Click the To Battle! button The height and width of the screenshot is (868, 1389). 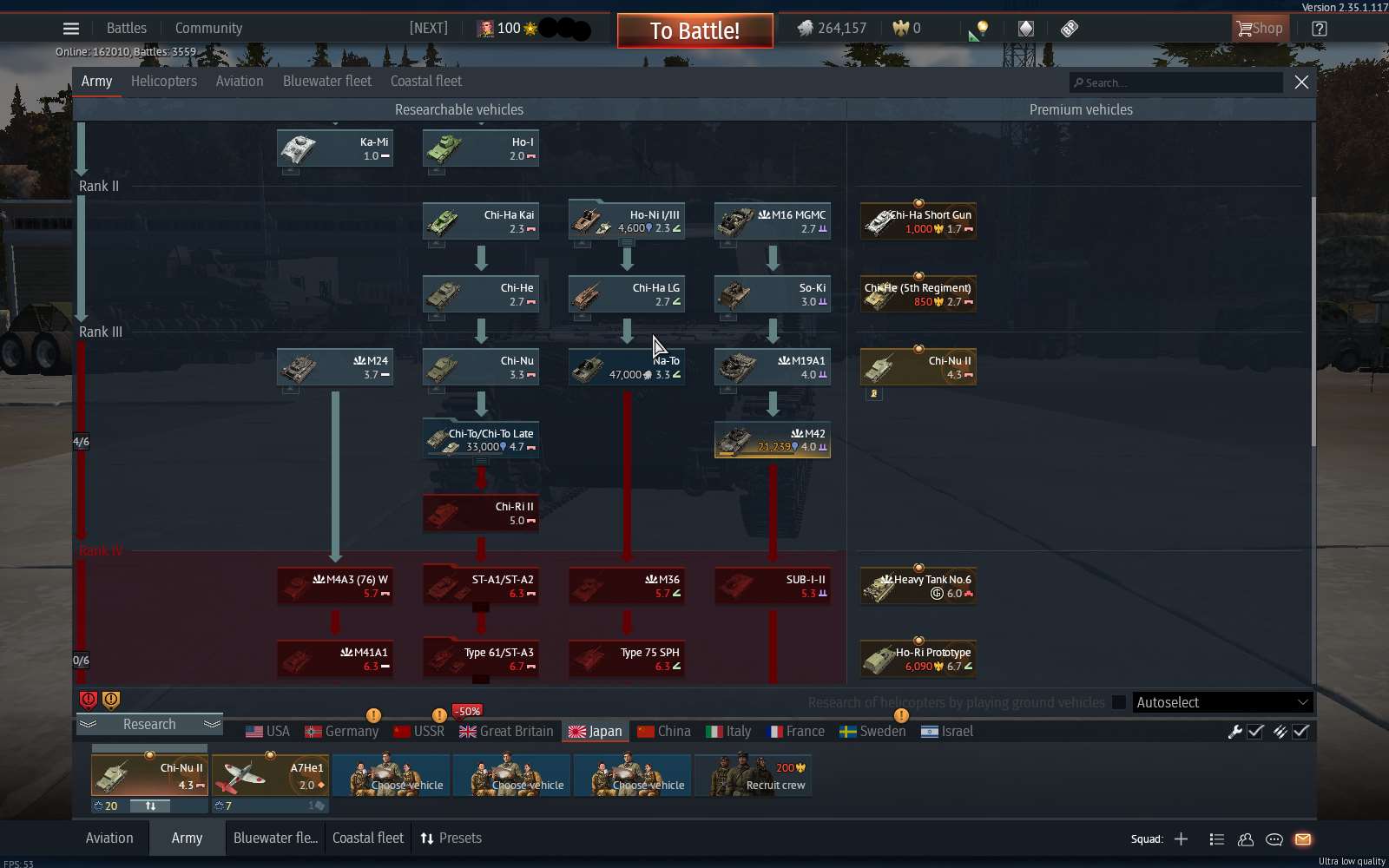point(695,31)
